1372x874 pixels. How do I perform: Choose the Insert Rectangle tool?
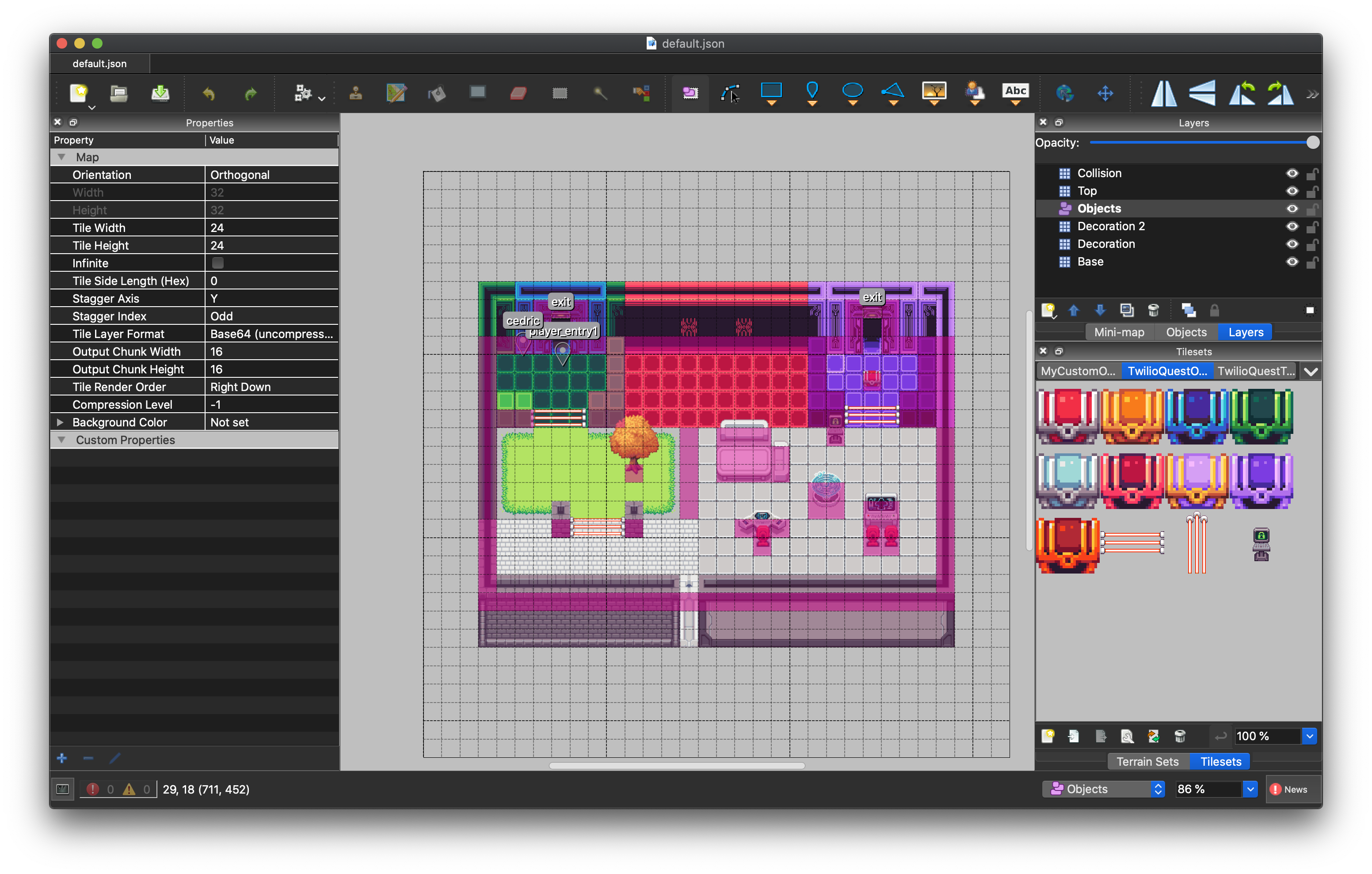(771, 93)
